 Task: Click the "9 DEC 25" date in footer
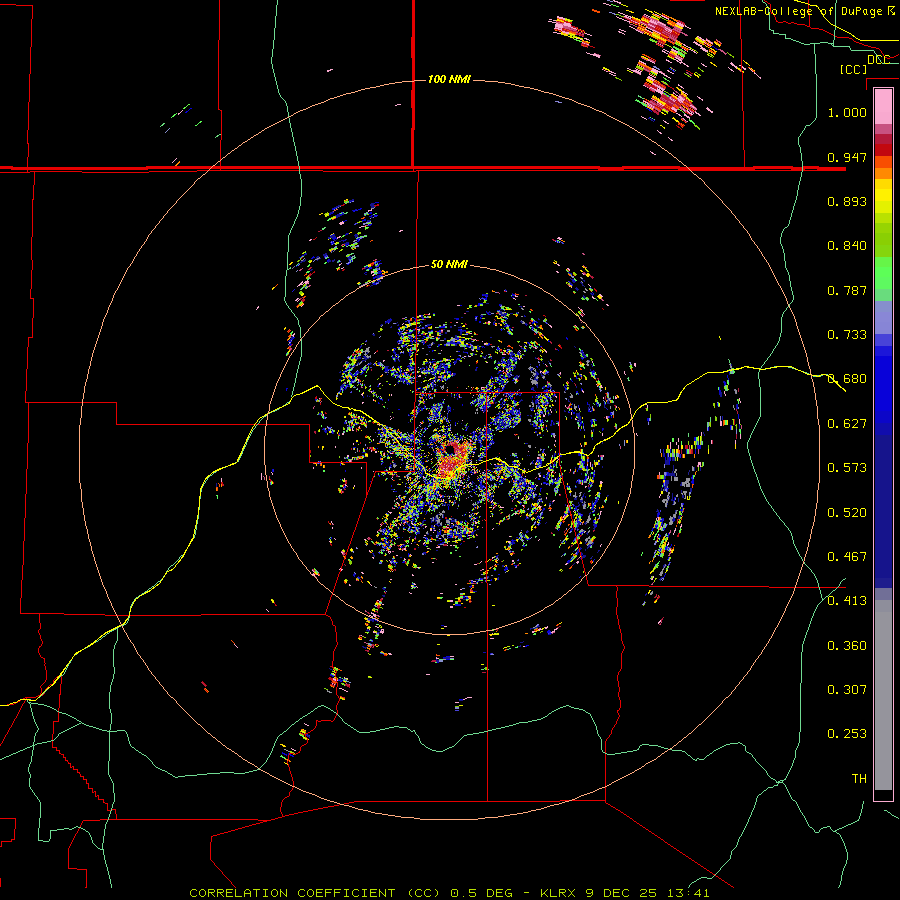622,893
